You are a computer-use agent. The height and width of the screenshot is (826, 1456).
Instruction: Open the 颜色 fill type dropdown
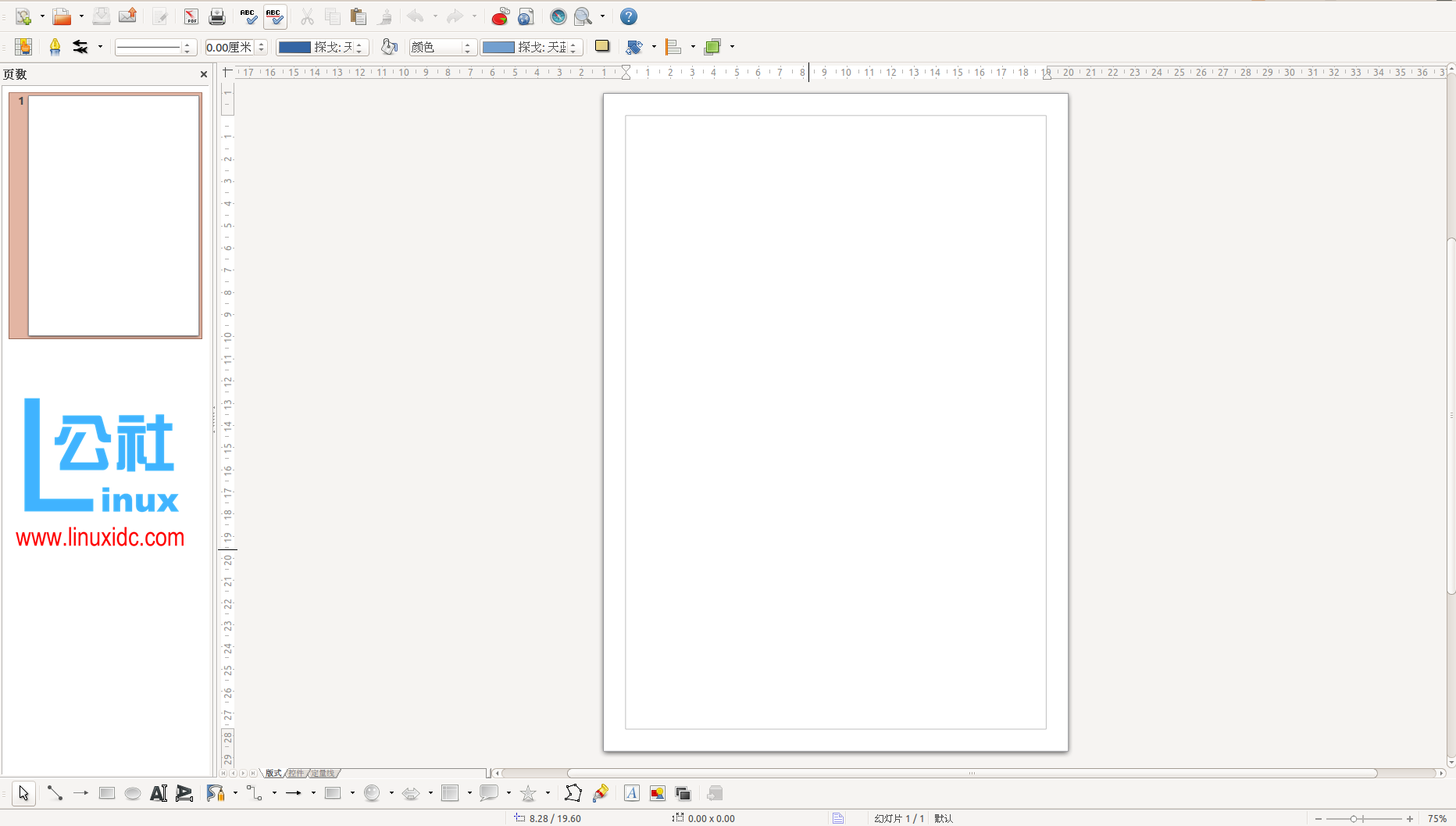click(x=443, y=48)
